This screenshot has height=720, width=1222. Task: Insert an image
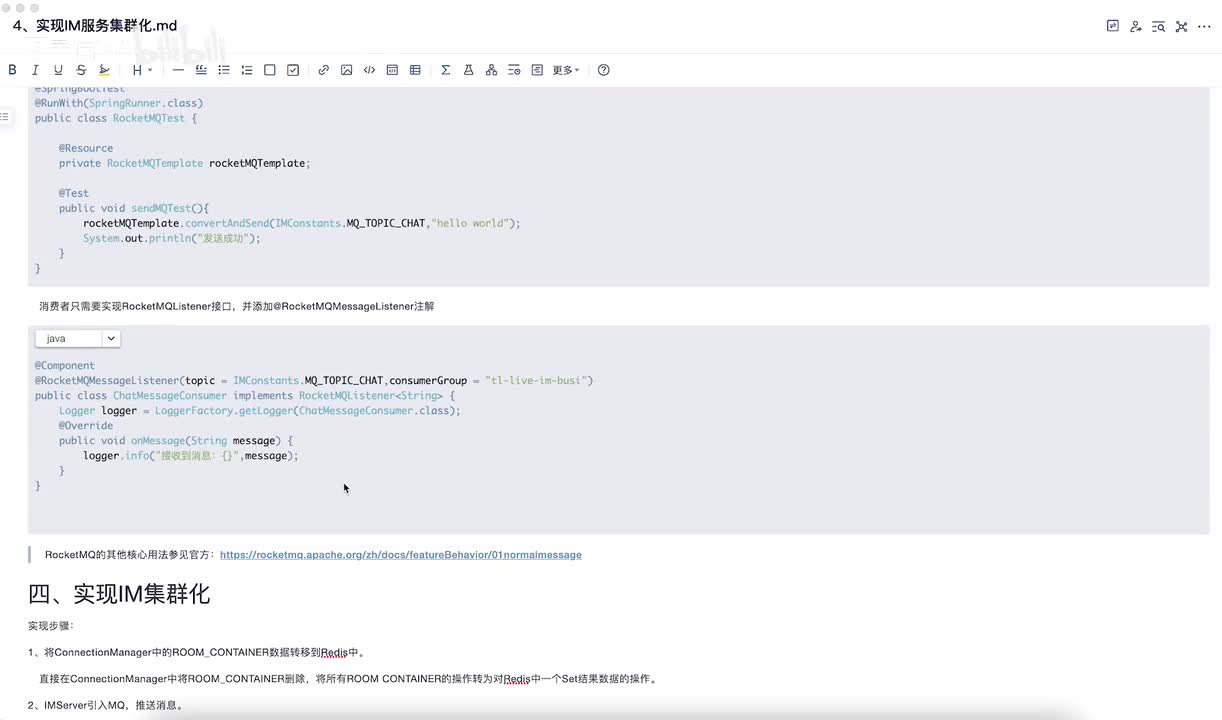coord(346,70)
